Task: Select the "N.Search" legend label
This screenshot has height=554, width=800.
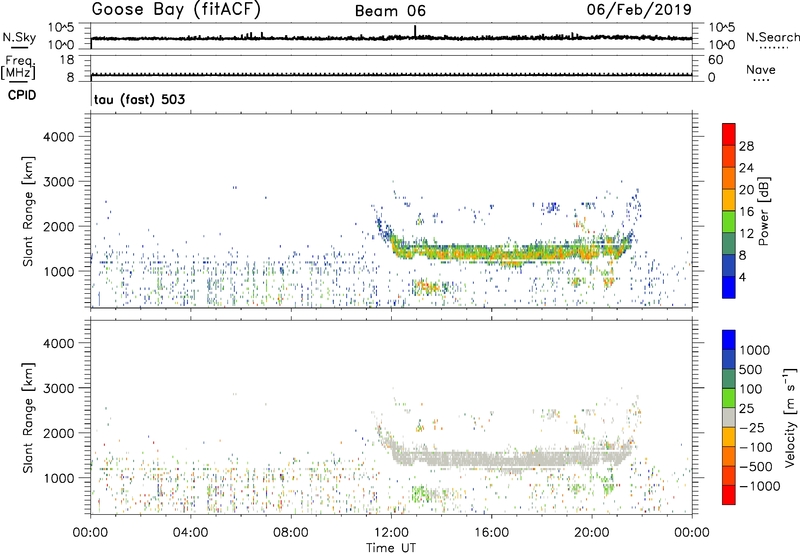Action: (x=772, y=37)
